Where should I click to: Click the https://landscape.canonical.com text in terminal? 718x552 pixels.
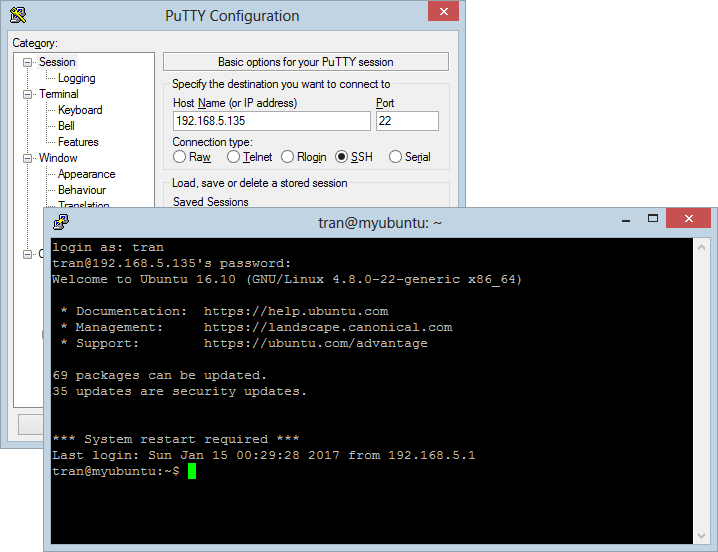coord(328,328)
